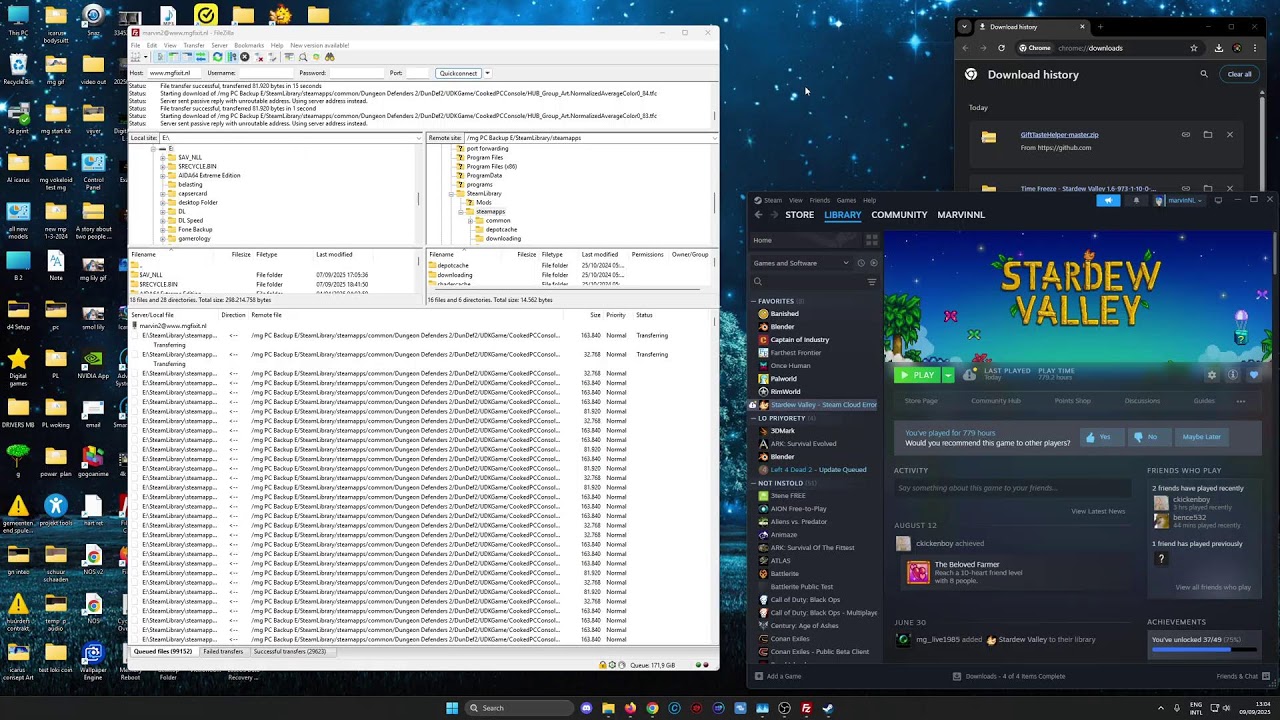
Task: Open Stardew Valley Community Hub link
Action: (x=995, y=401)
